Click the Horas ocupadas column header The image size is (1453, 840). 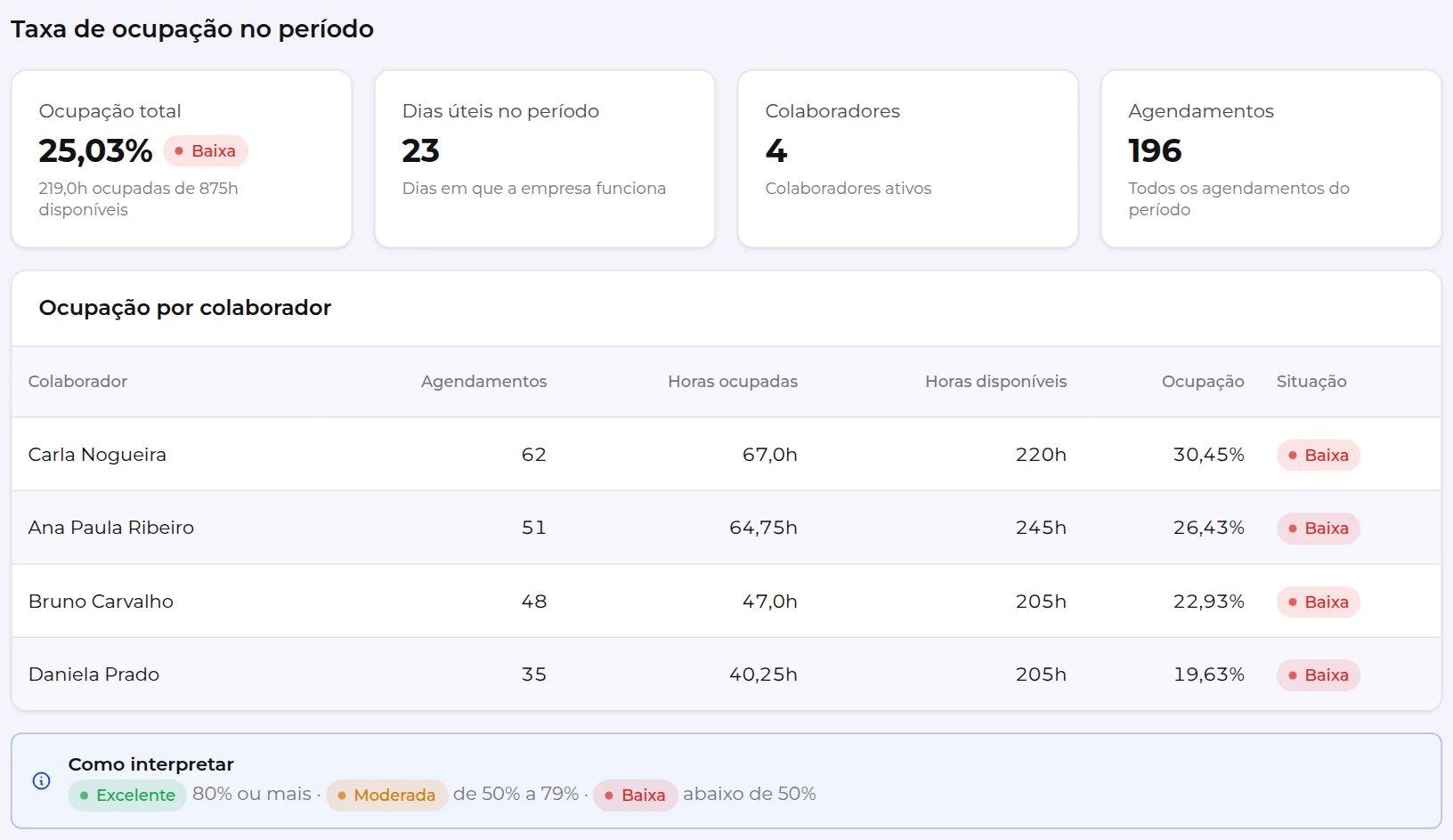pos(733,382)
